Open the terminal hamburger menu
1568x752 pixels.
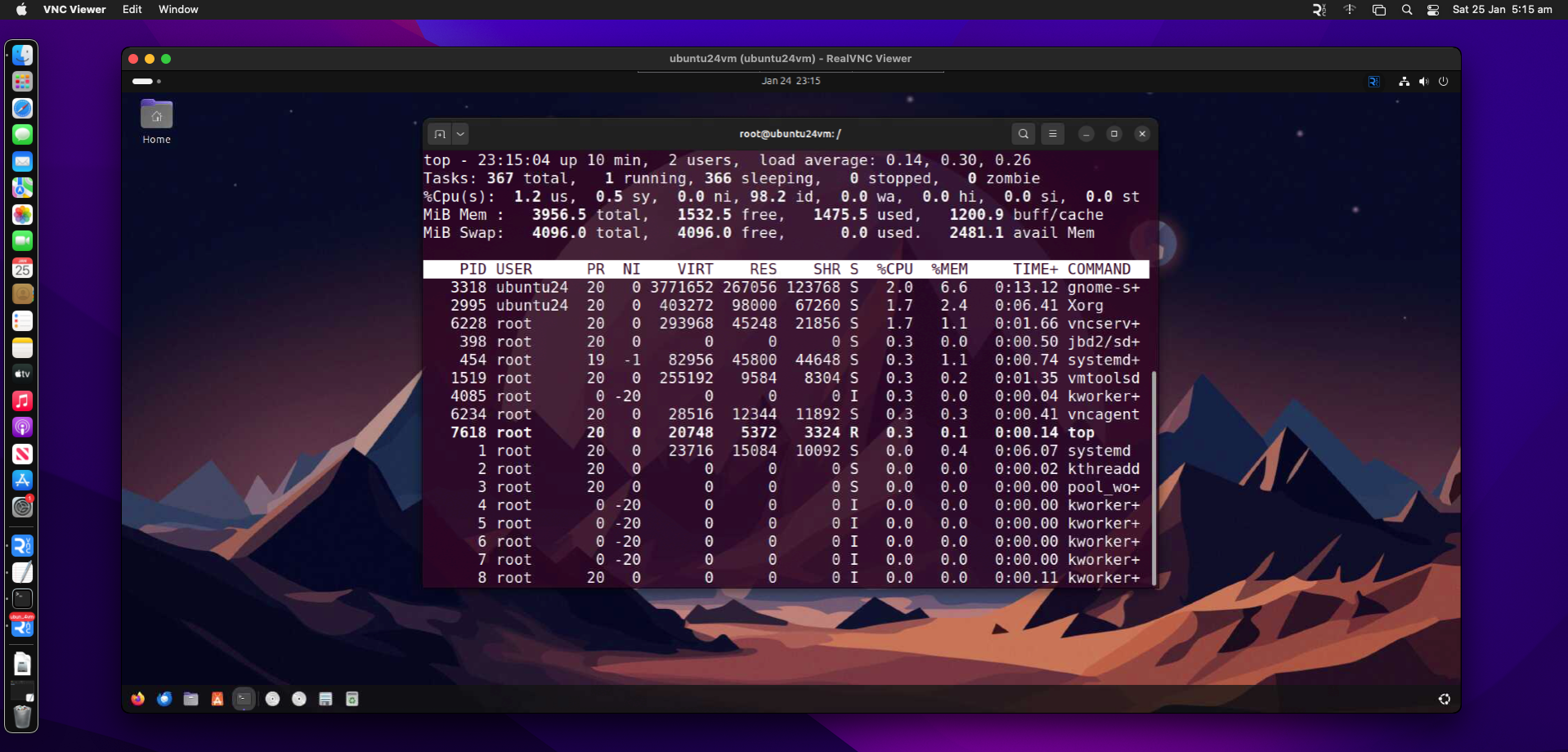point(1053,134)
